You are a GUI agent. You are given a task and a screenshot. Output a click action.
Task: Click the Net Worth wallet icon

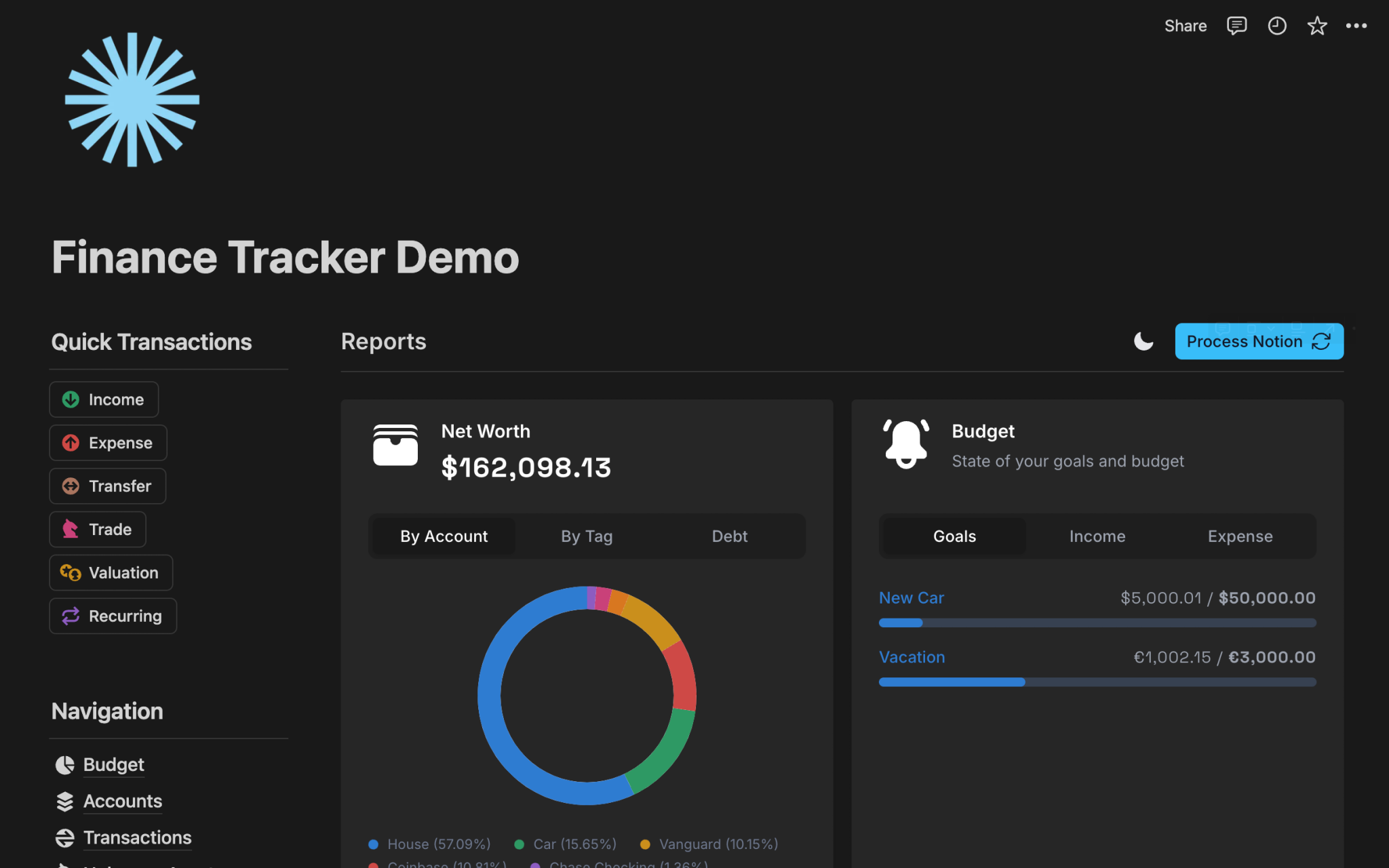(x=395, y=446)
